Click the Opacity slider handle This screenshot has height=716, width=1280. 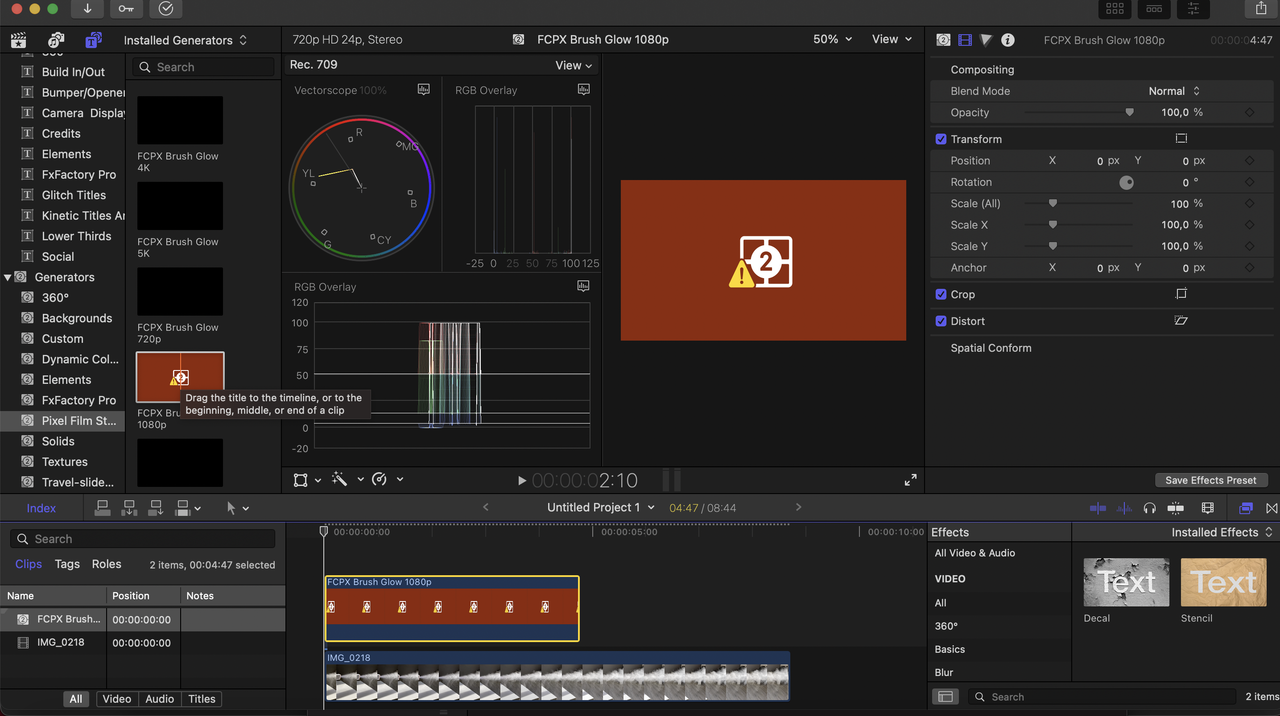click(x=1130, y=113)
